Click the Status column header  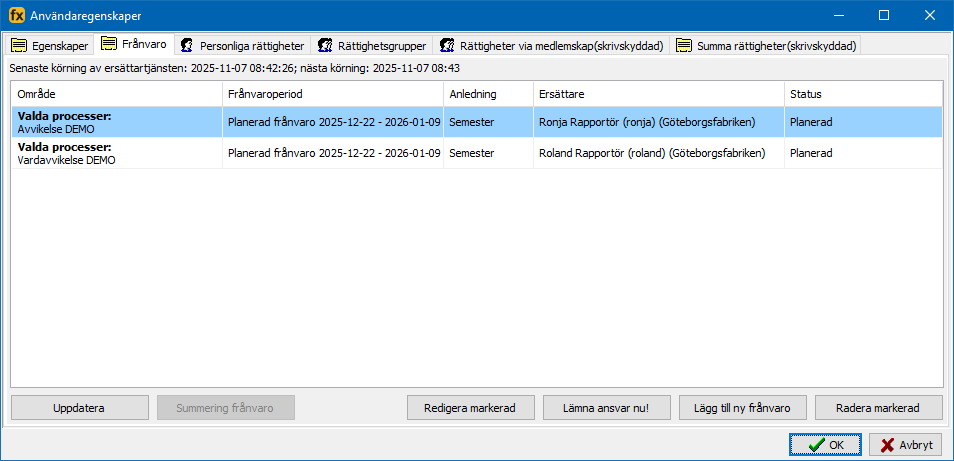coord(863,94)
